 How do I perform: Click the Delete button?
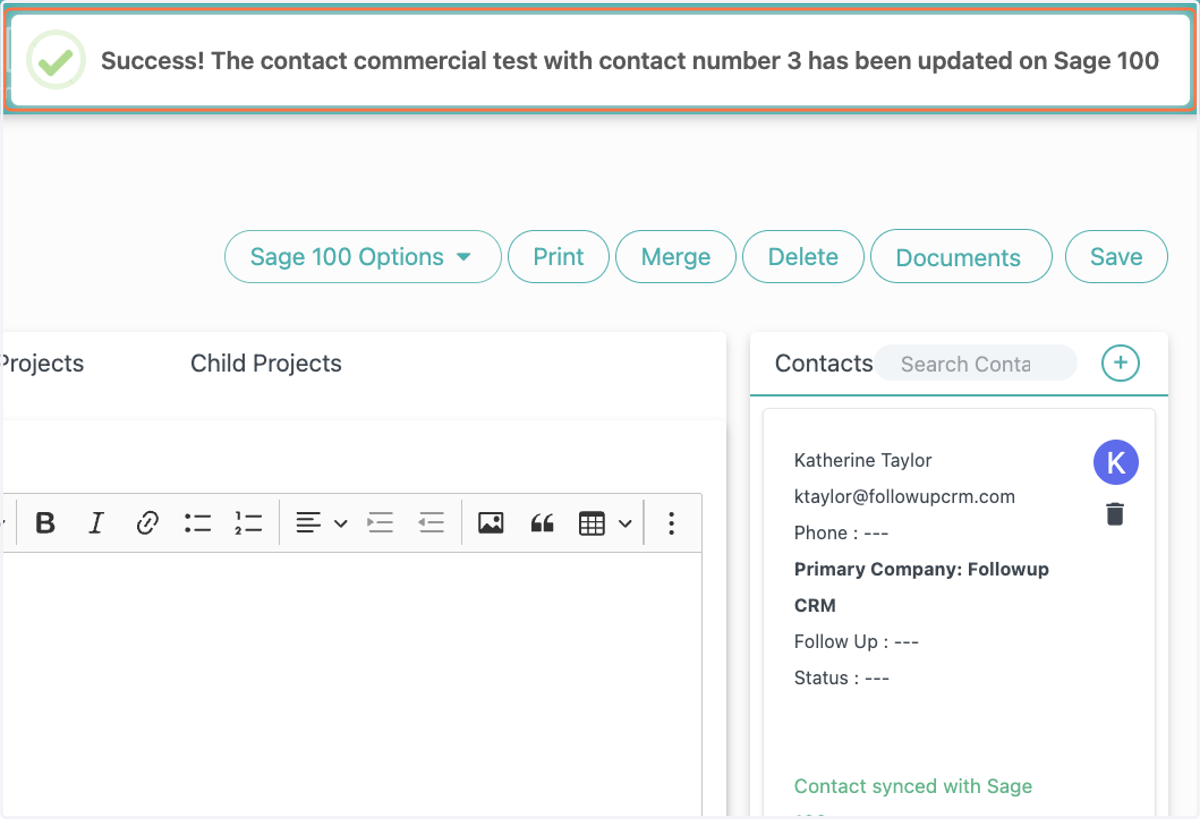click(803, 257)
